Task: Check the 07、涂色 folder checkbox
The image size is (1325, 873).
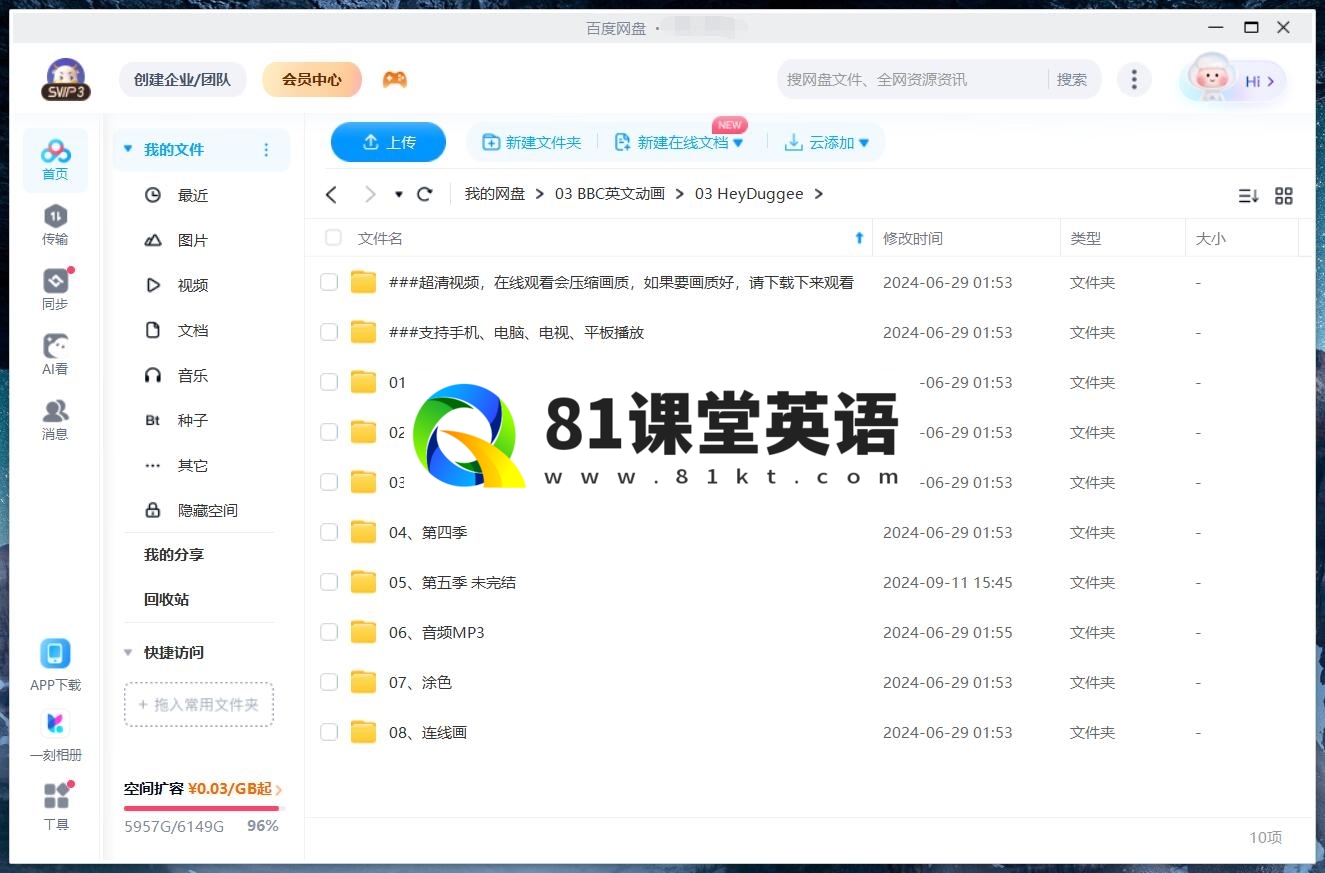Action: click(329, 682)
